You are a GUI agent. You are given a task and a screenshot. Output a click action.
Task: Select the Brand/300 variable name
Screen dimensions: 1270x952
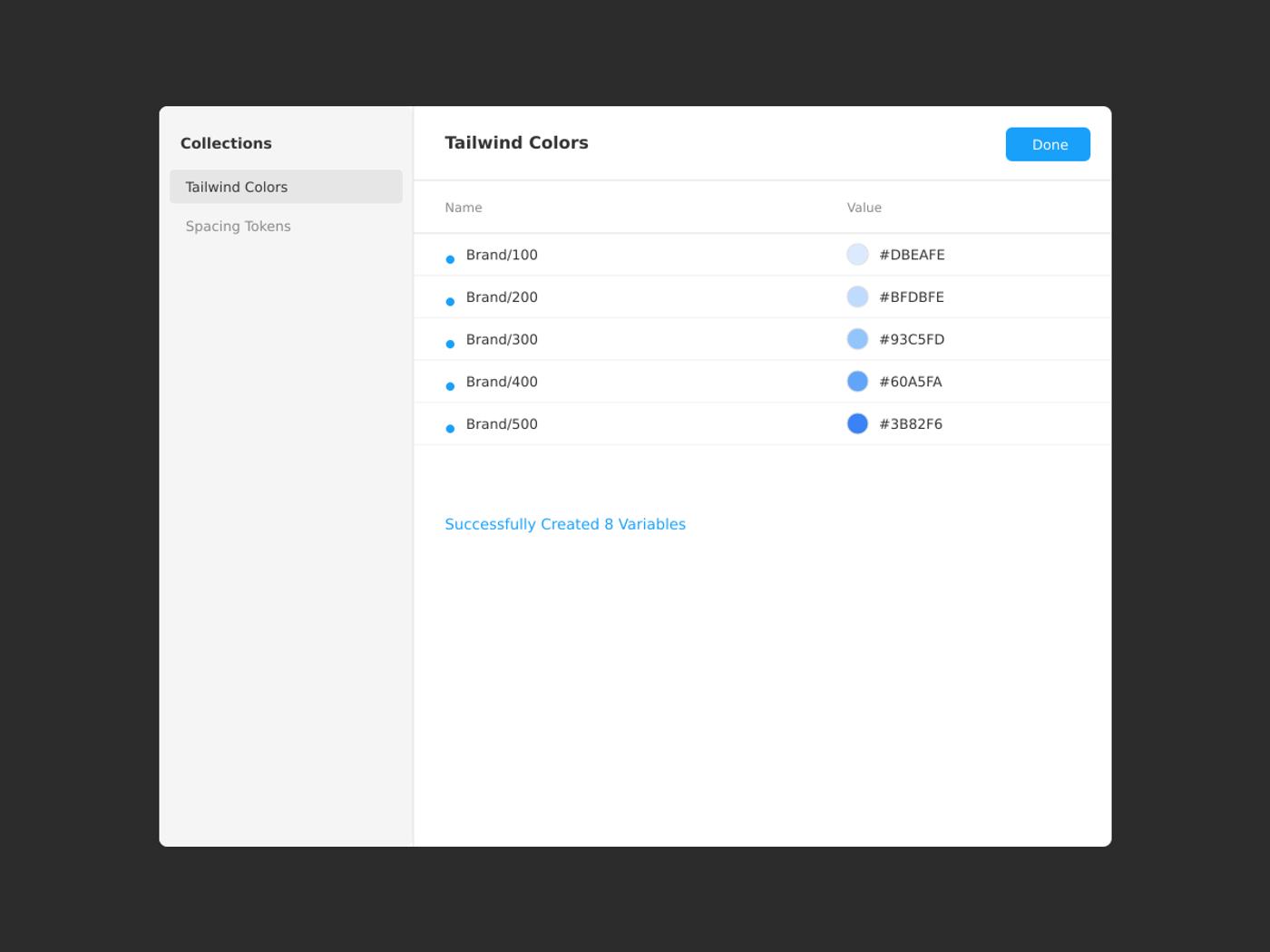click(x=502, y=339)
